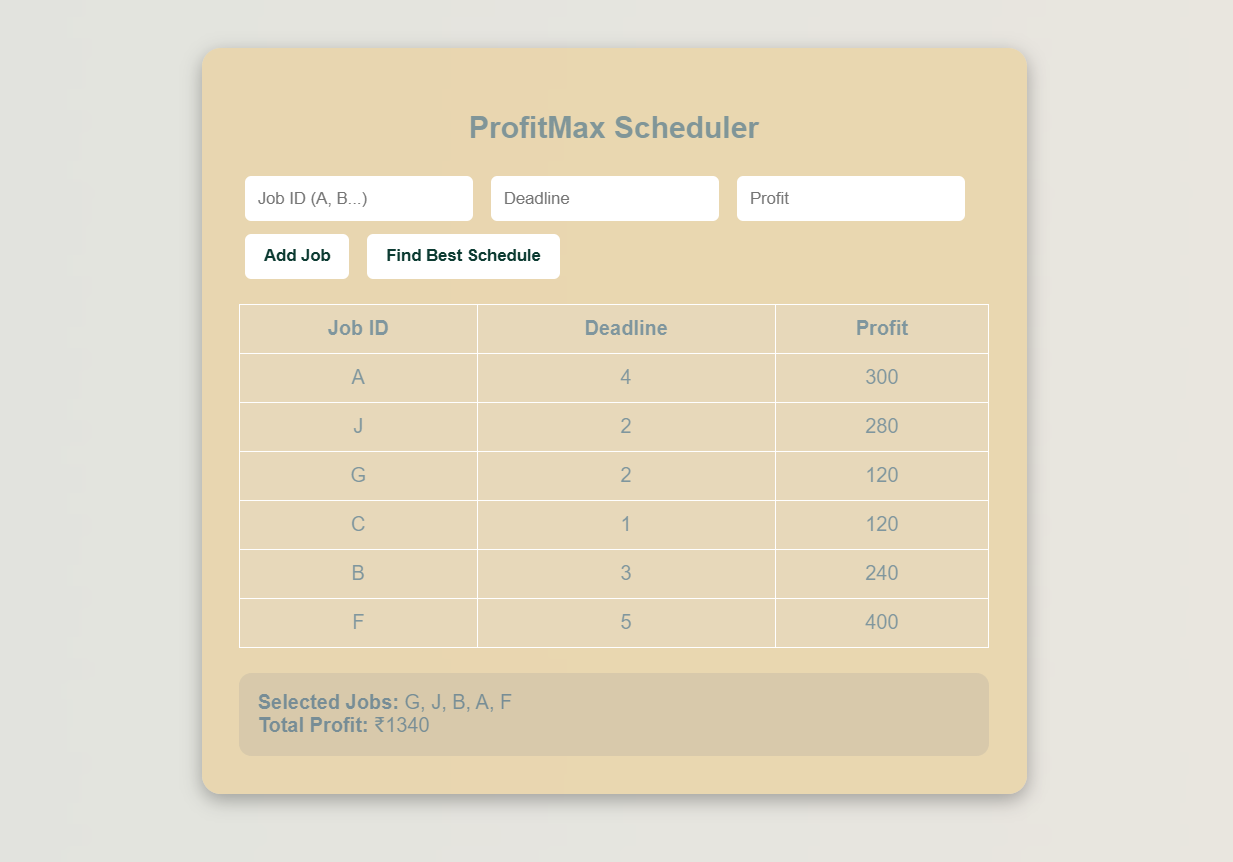Click the Job ID input field
The image size is (1233, 862).
[x=358, y=198]
